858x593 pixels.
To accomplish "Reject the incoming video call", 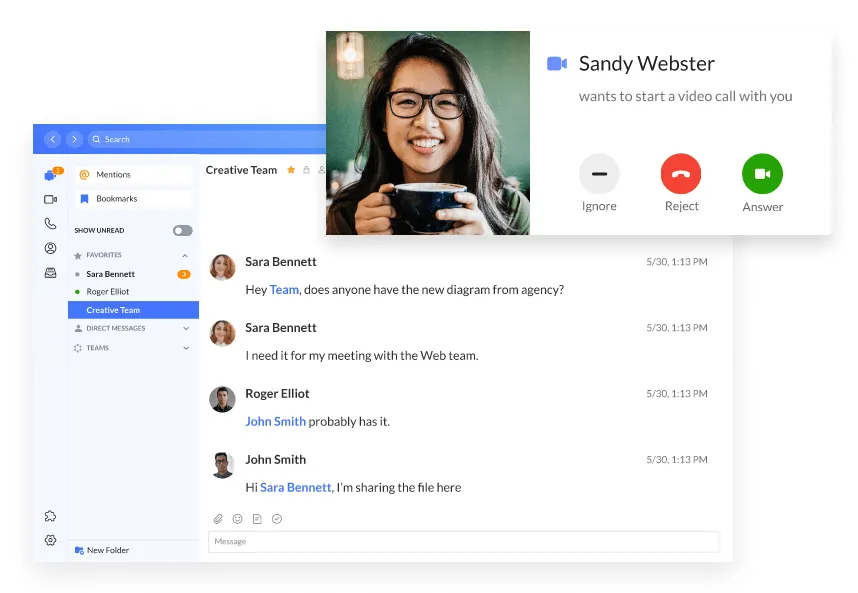I will coord(681,174).
